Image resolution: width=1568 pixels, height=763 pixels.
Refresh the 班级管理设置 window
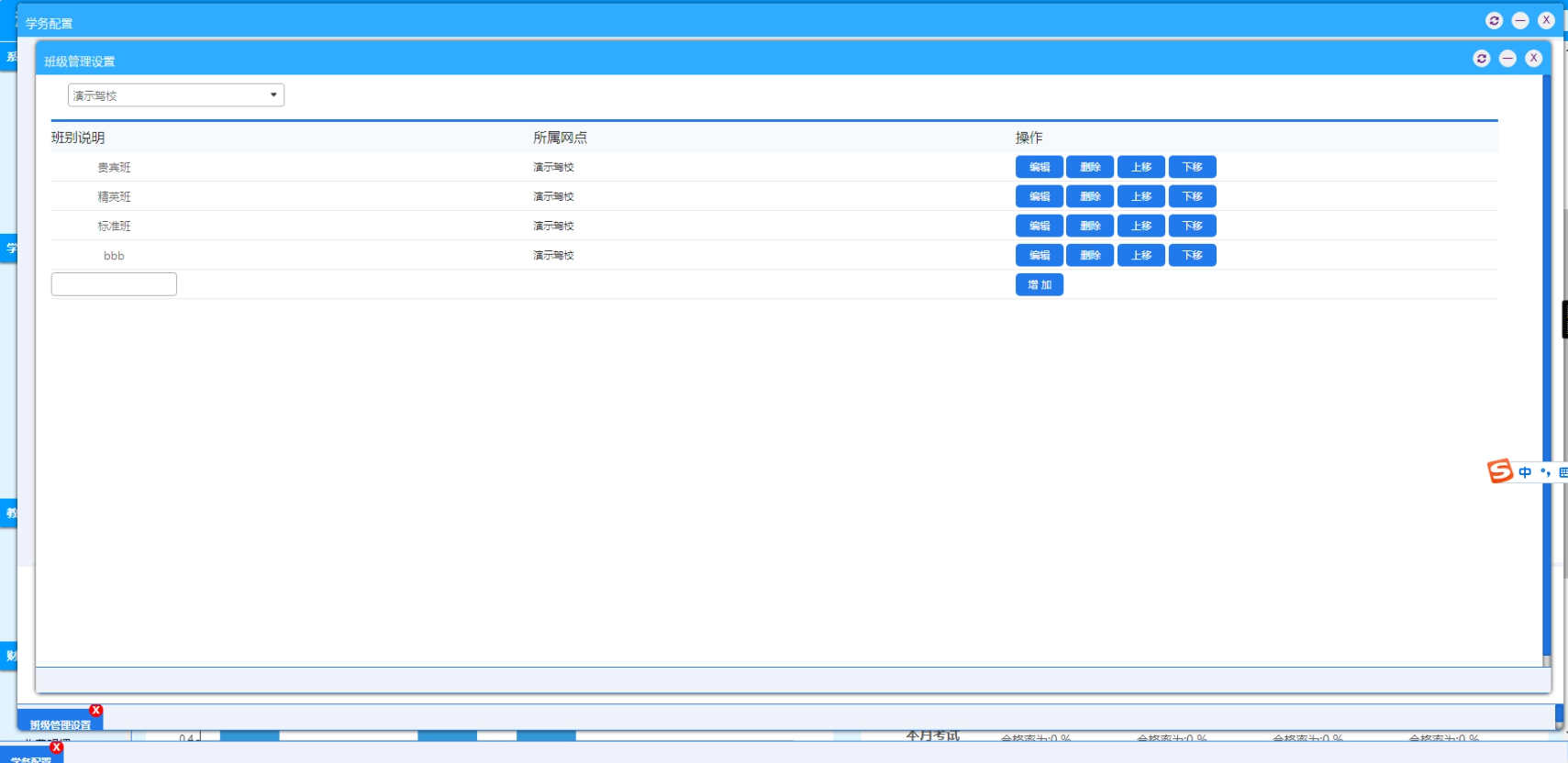coord(1481,59)
